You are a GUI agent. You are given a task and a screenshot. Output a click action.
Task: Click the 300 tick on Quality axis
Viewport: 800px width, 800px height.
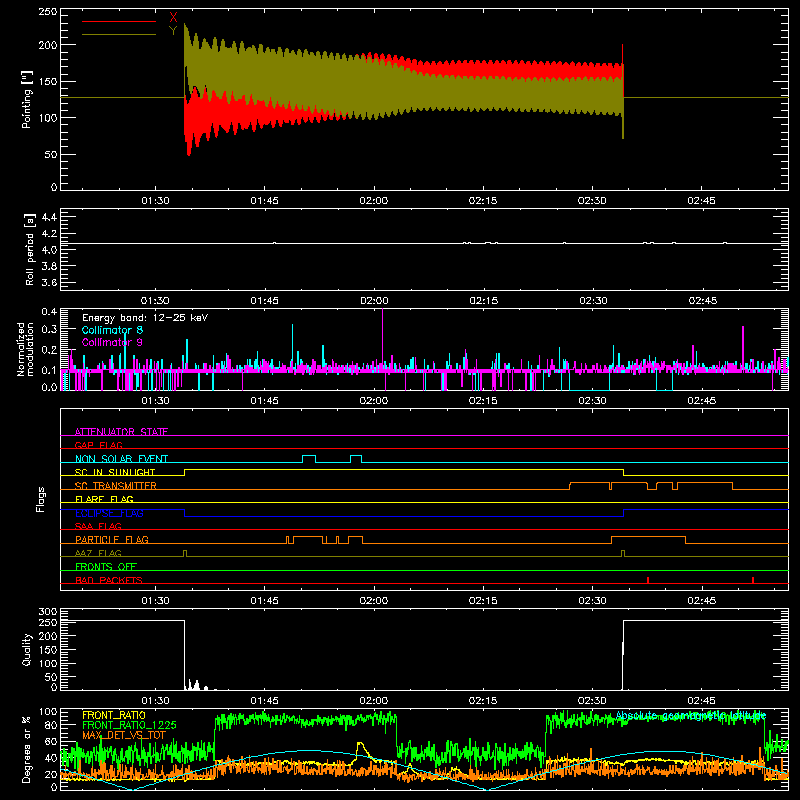tap(48, 612)
